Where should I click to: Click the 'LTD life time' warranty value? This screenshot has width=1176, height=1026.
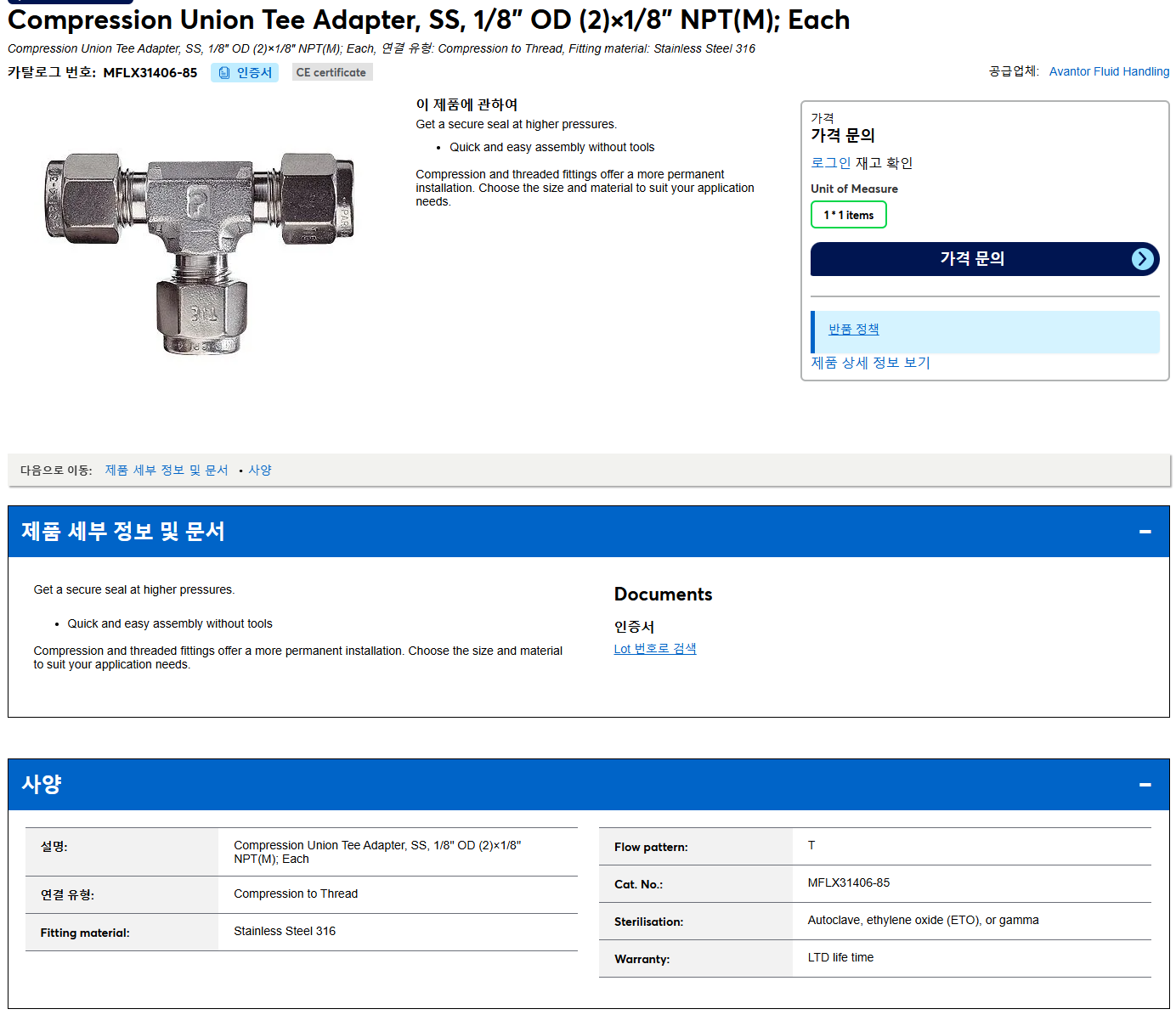pyautogui.click(x=840, y=958)
